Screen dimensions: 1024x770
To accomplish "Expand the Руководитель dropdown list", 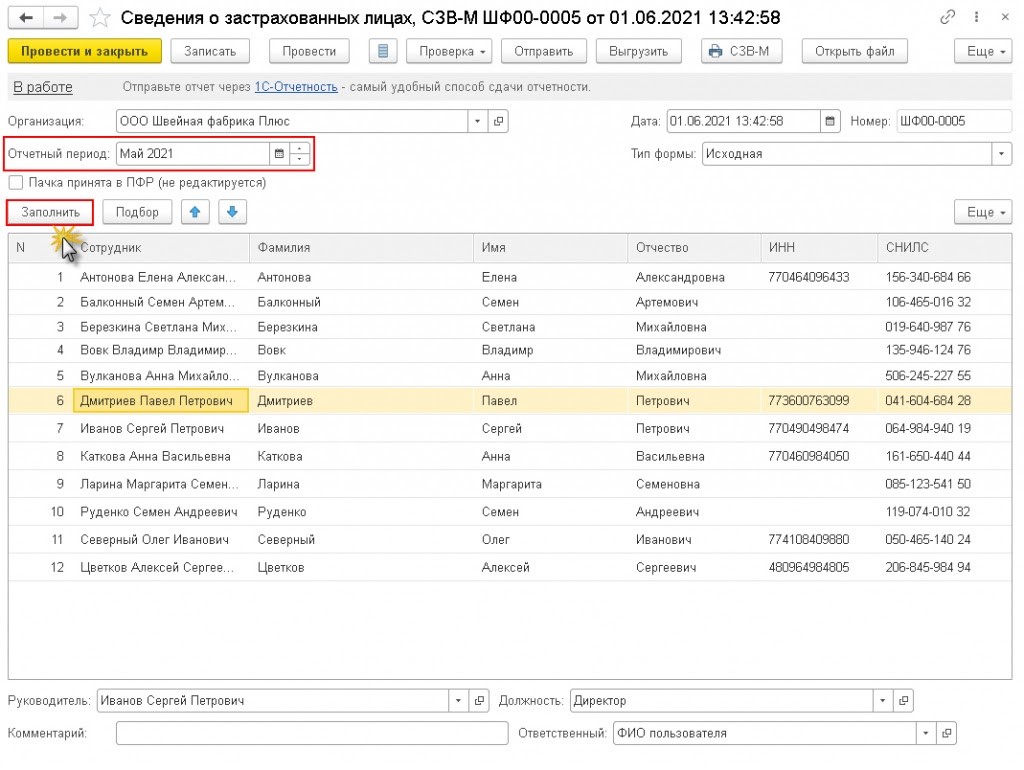I will [x=458, y=701].
